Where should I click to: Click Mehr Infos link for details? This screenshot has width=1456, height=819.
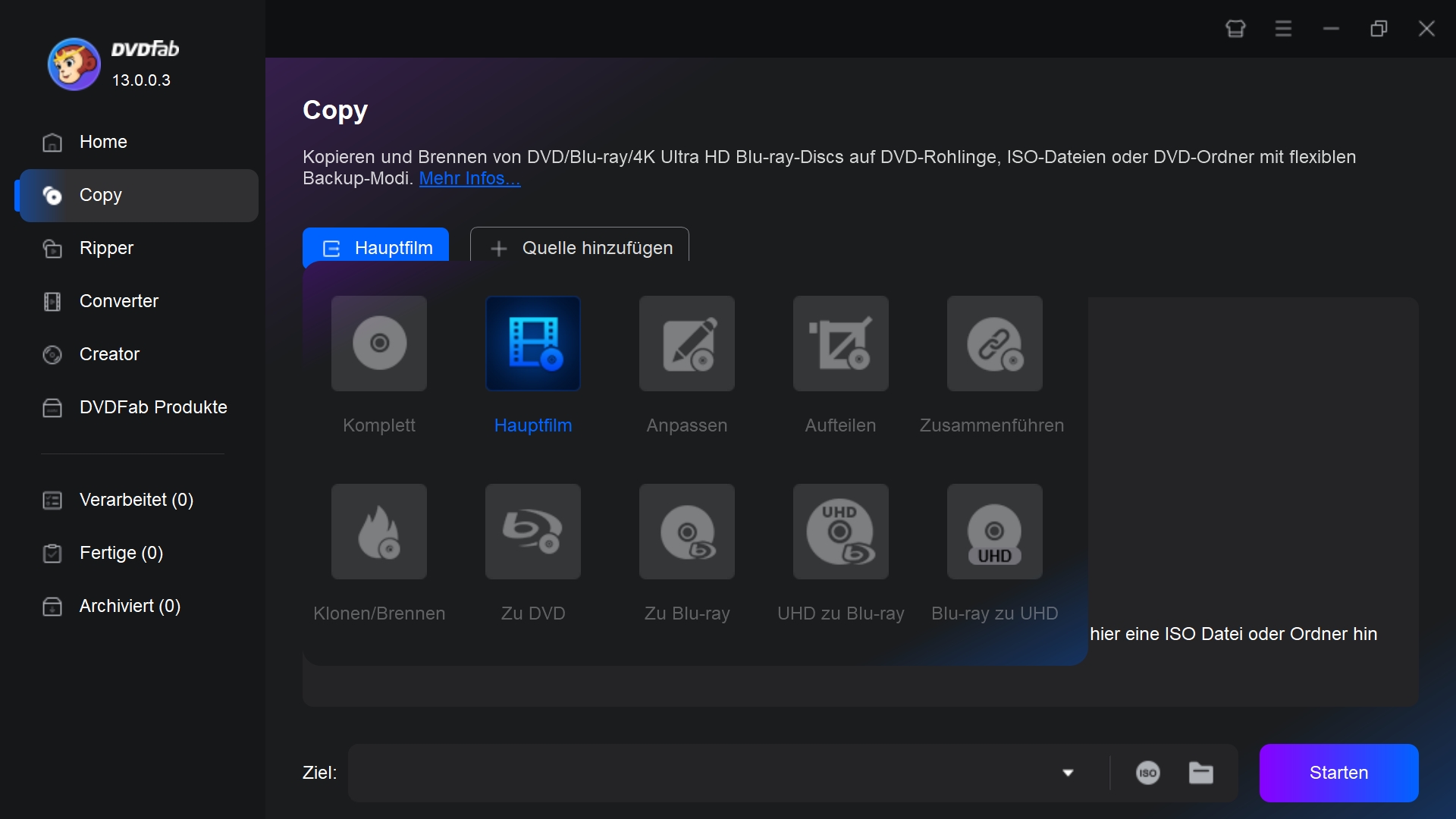[468, 178]
